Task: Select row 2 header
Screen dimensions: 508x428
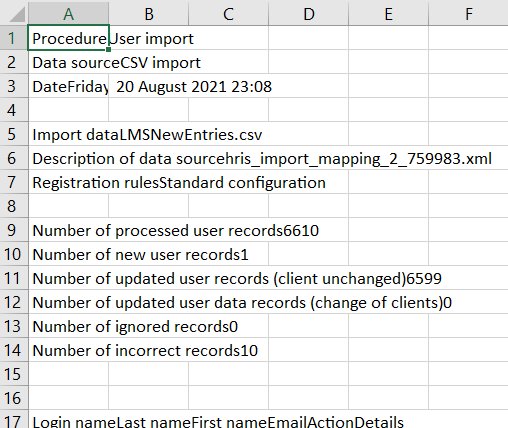Action: [14, 62]
